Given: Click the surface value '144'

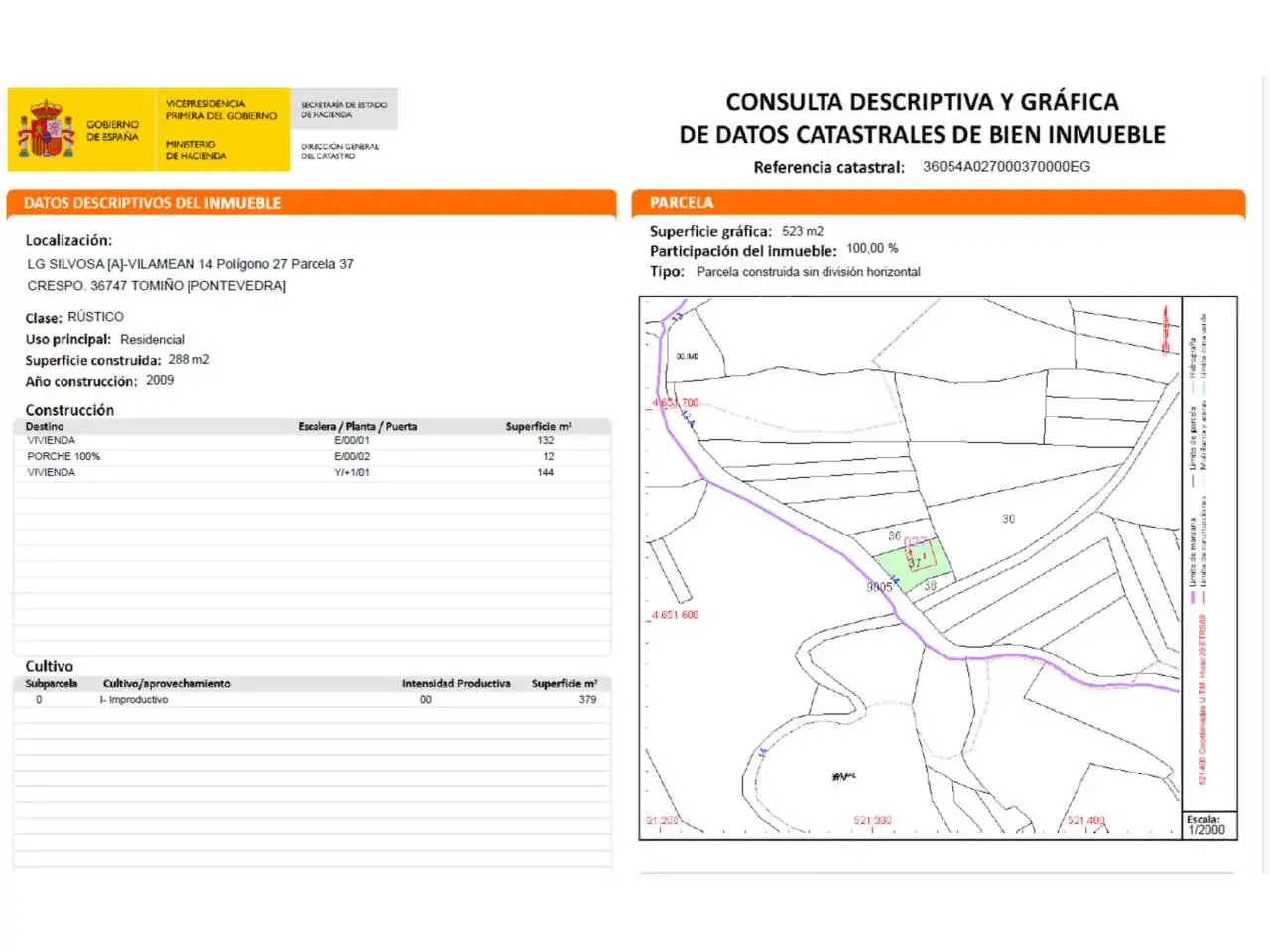Looking at the screenshot, I should [546, 472].
